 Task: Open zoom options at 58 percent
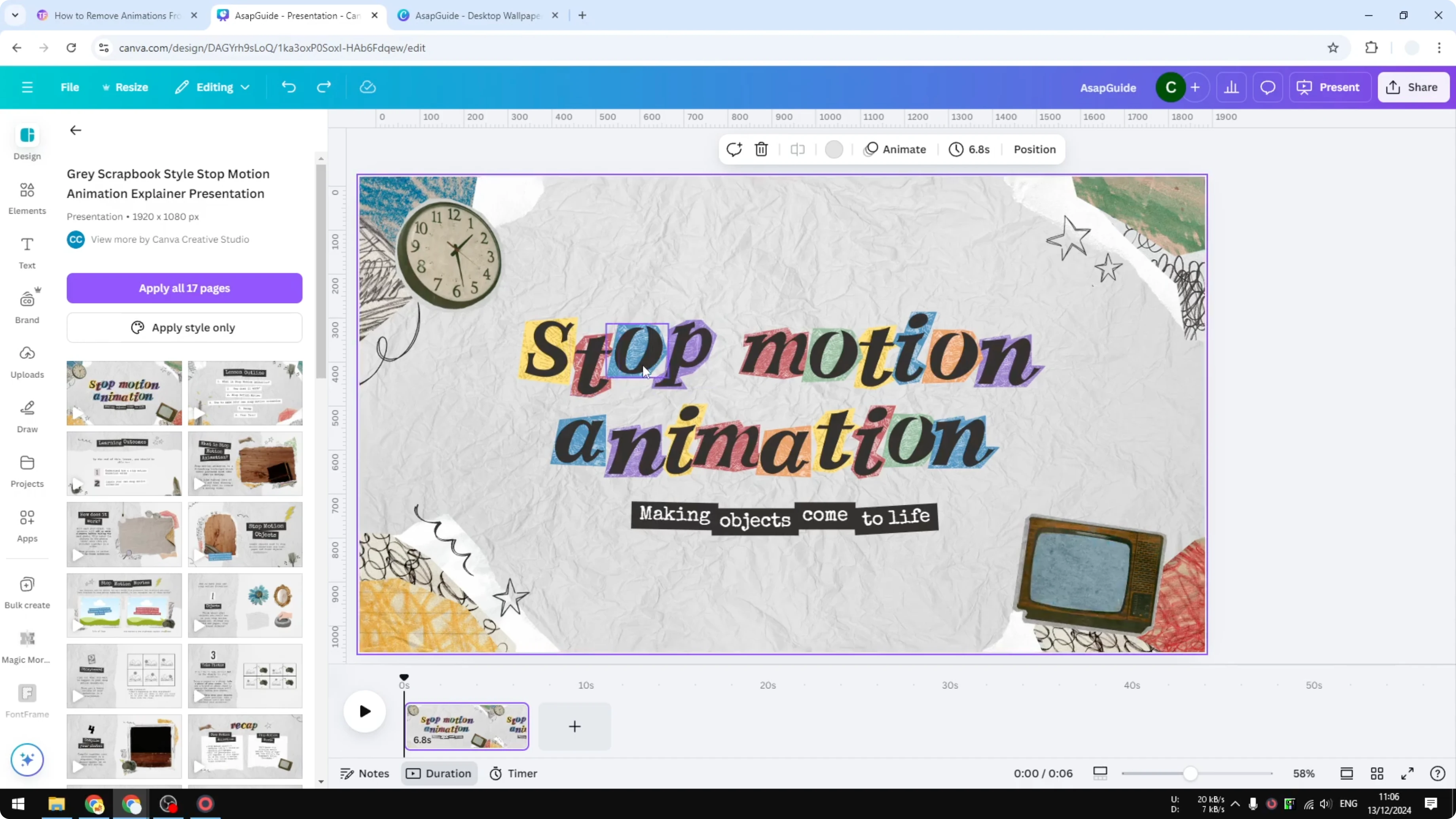pos(1304,773)
